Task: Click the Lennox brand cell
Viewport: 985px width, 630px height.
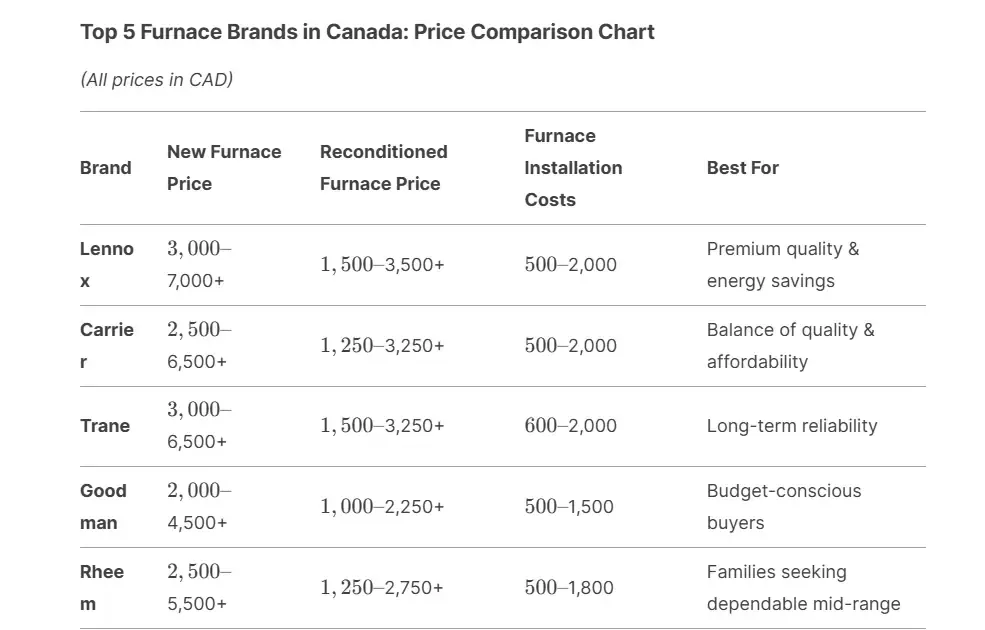Action: click(x=106, y=265)
